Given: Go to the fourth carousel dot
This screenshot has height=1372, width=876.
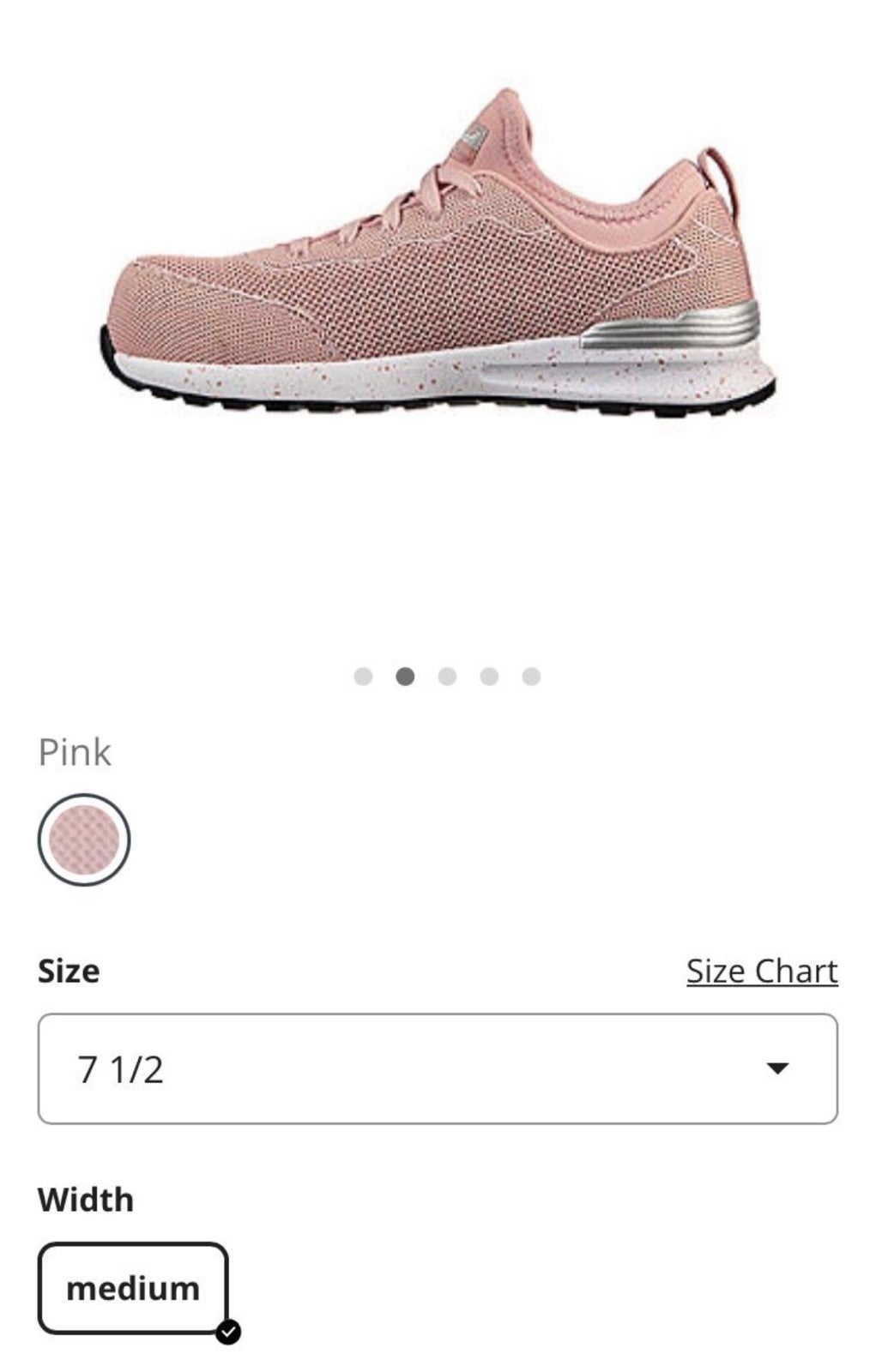Looking at the screenshot, I should 489,677.
